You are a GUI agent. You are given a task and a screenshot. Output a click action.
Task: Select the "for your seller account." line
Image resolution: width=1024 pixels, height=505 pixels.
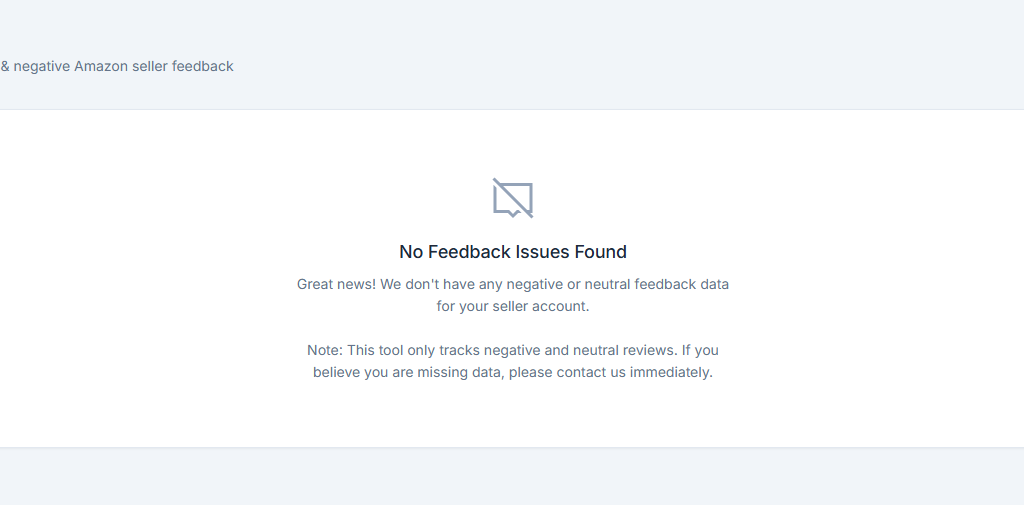512,306
